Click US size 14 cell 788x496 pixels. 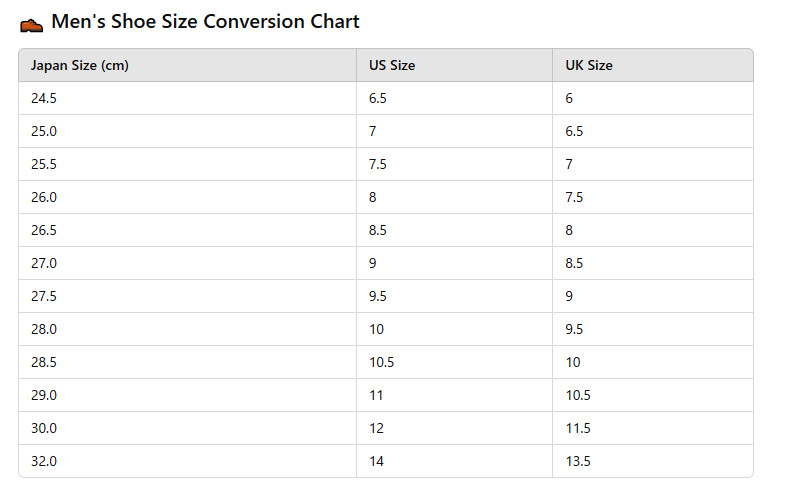pos(454,461)
